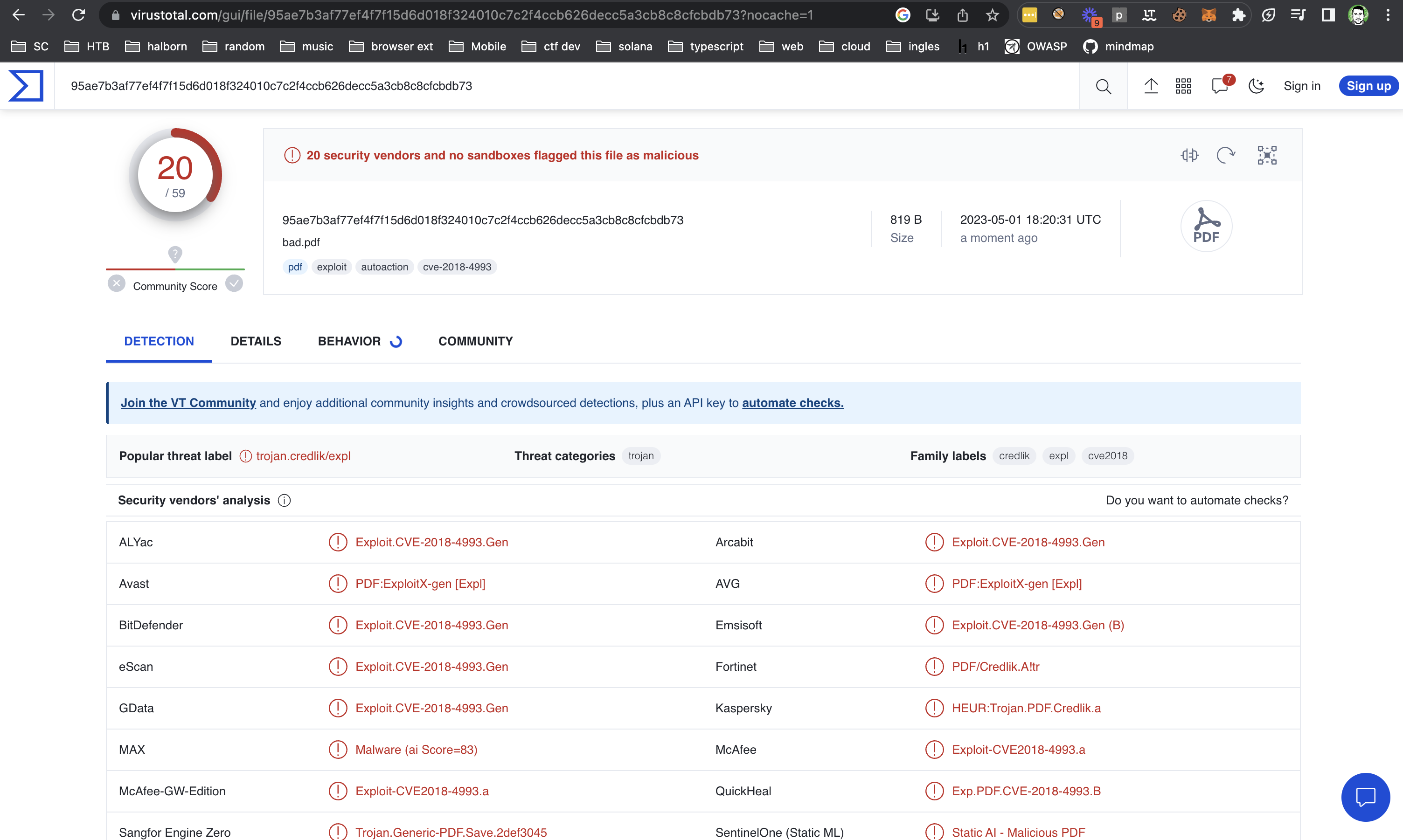Click the MetaMask fox extension icon
Image resolution: width=1403 pixels, height=840 pixels.
click(x=1208, y=15)
